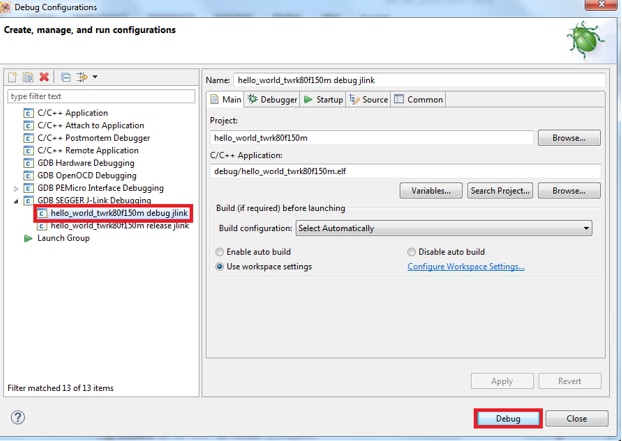Switch to the Debugger tab

tap(273, 100)
